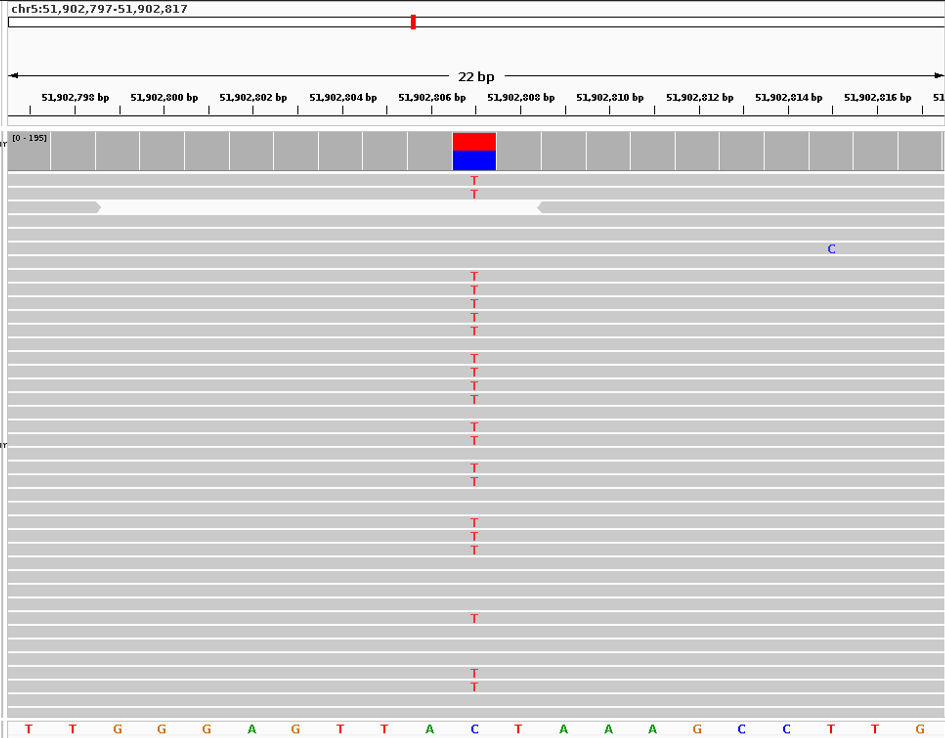Click the topmost red T mismatch under coverage track
The width and height of the screenshot is (945, 738).
473,182
